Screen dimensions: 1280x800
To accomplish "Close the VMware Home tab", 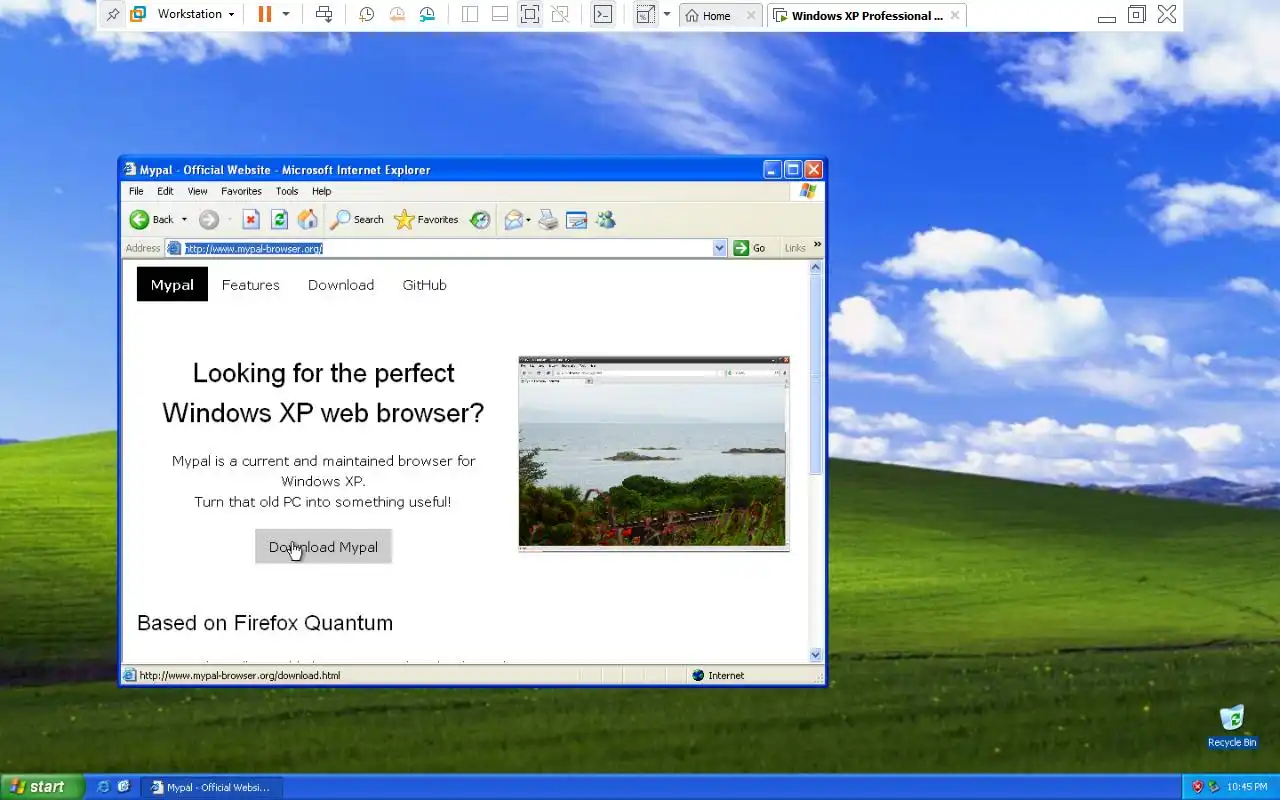I will click(750, 15).
